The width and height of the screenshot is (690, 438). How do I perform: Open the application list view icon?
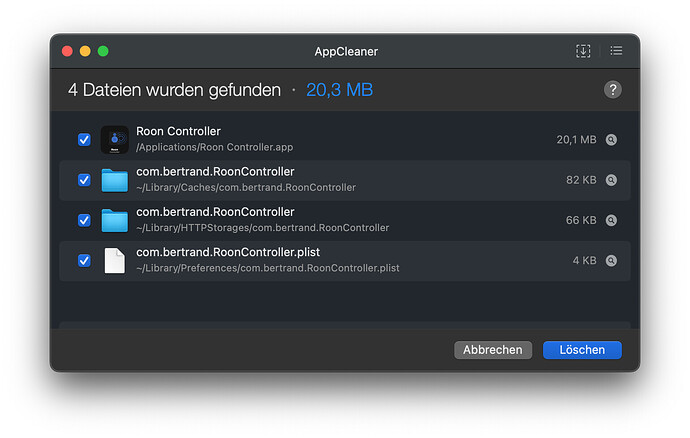(x=616, y=51)
